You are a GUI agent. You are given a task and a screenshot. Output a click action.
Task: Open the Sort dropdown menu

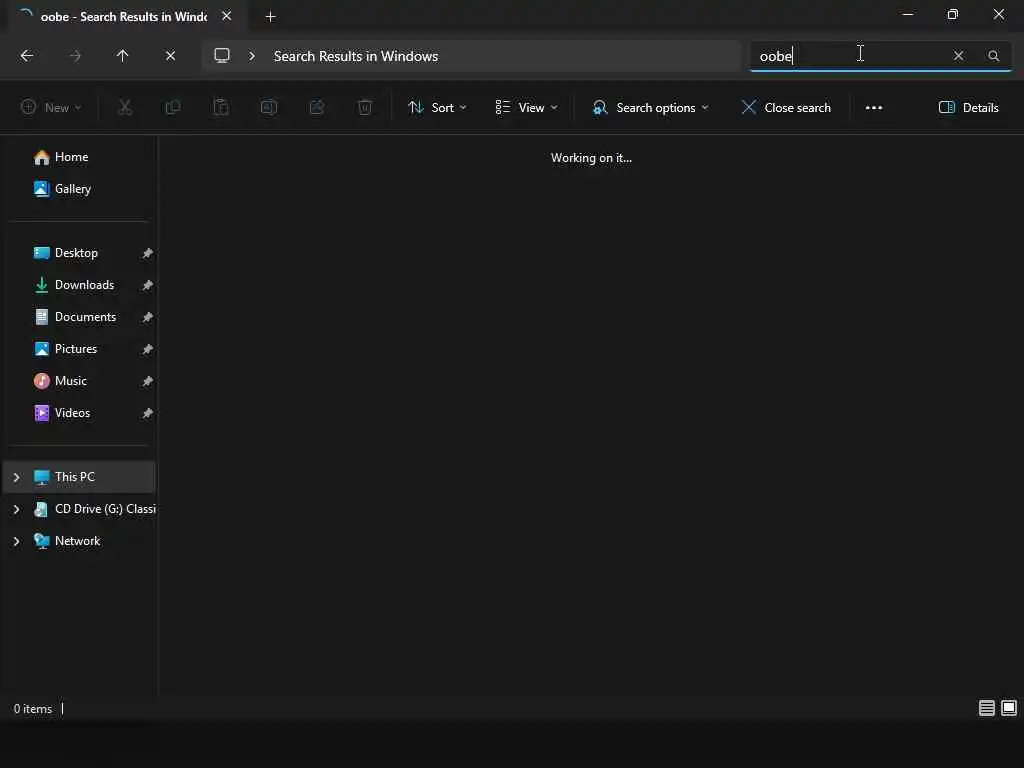pyautogui.click(x=437, y=108)
